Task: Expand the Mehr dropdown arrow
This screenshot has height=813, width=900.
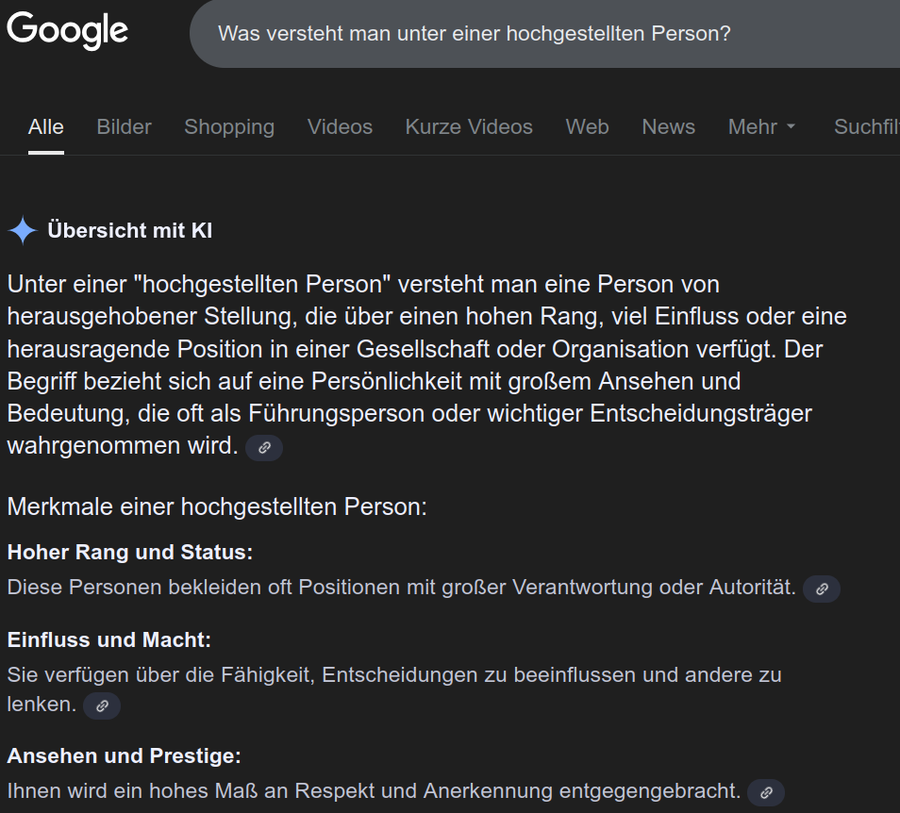Action: pyautogui.click(x=791, y=126)
